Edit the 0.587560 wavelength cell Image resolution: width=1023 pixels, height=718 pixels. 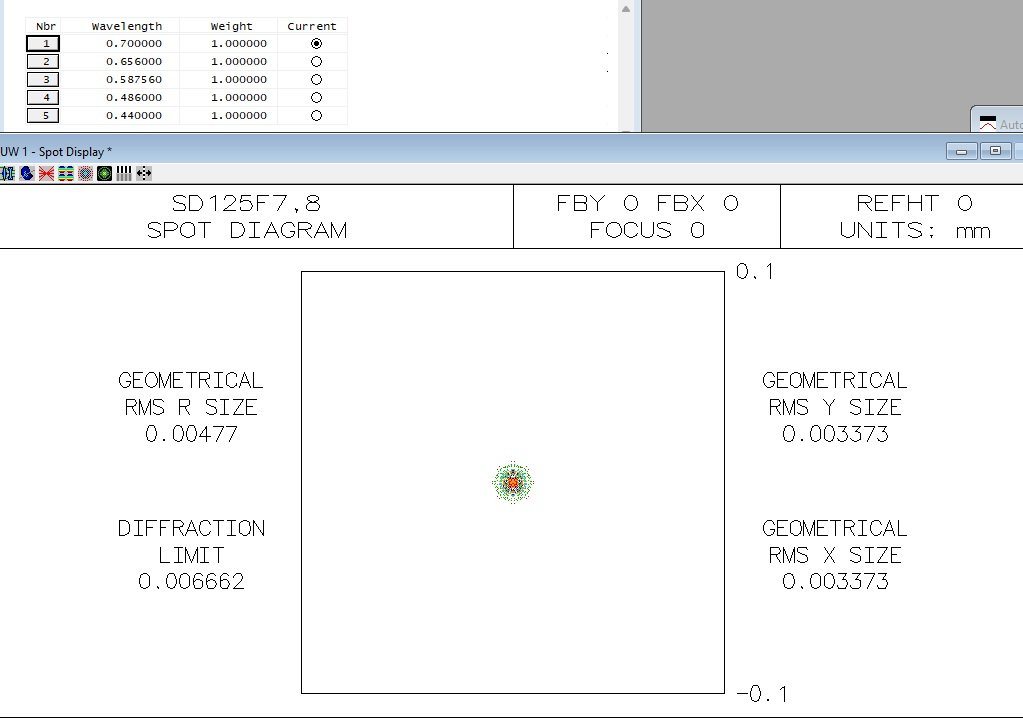coord(121,80)
